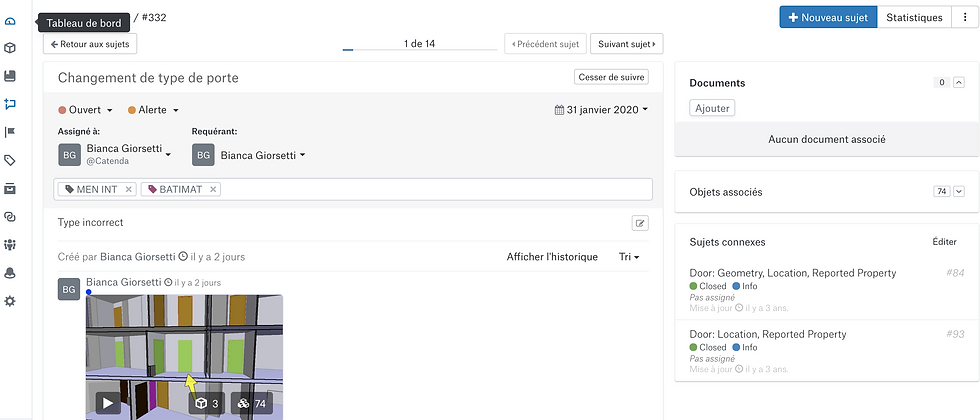Remove the BATIMAT label tag
Screen dimensions: 980x420
click(x=212, y=189)
